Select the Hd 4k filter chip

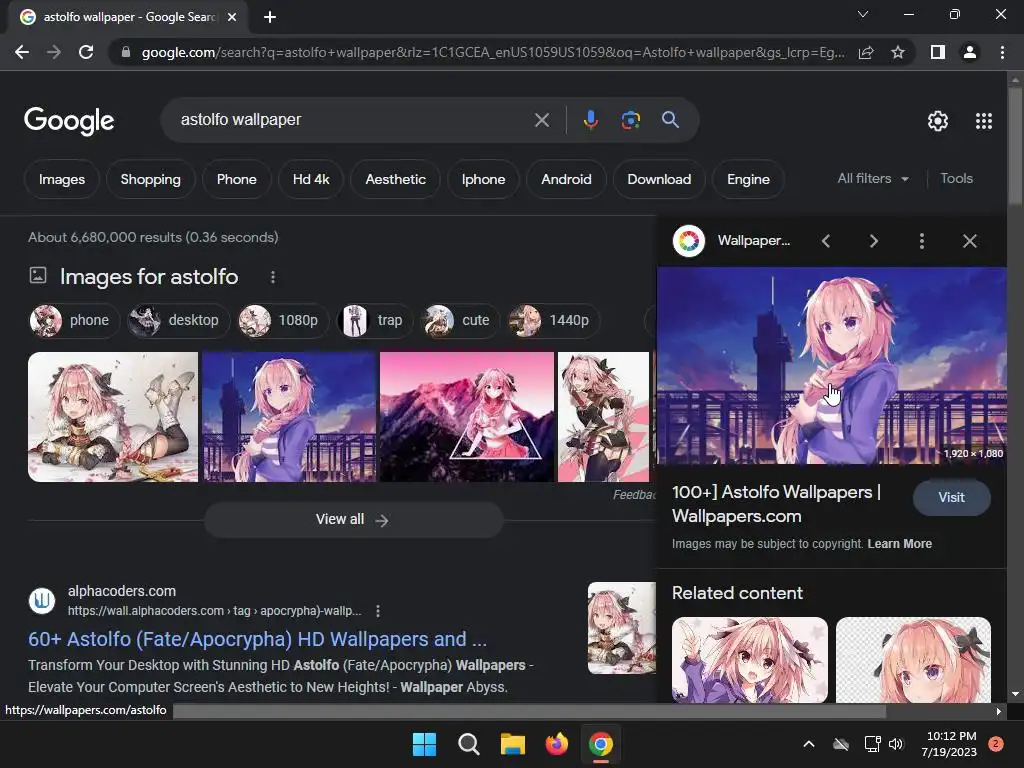311,179
